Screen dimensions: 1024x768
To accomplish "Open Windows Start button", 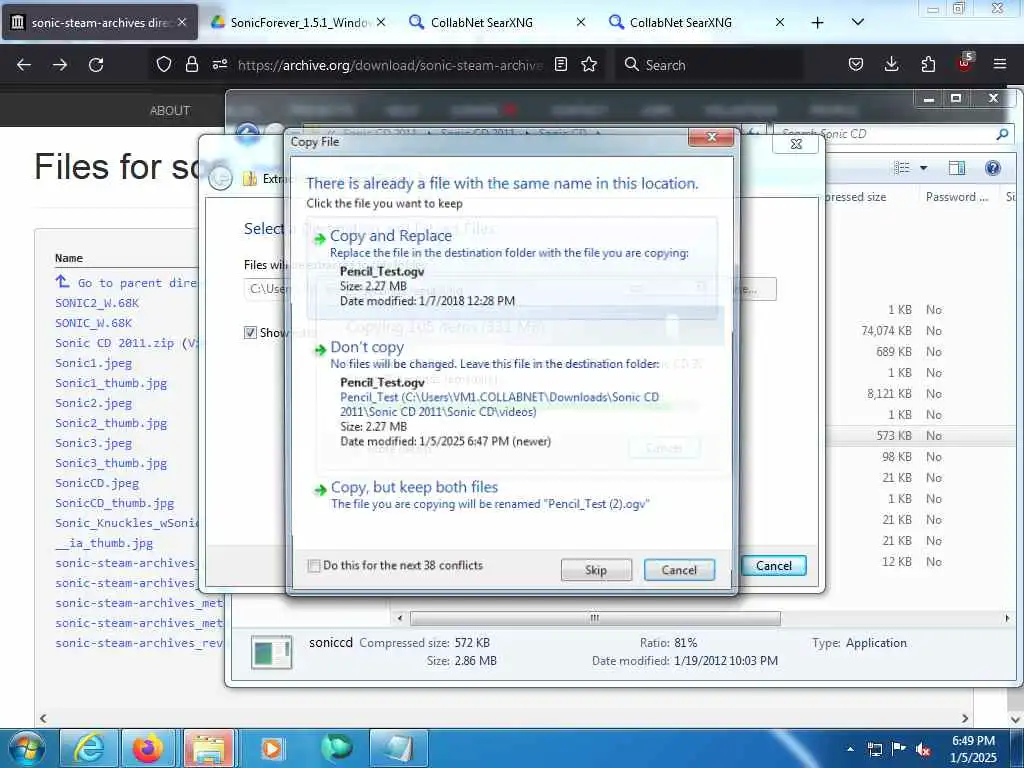I will click(x=27, y=748).
